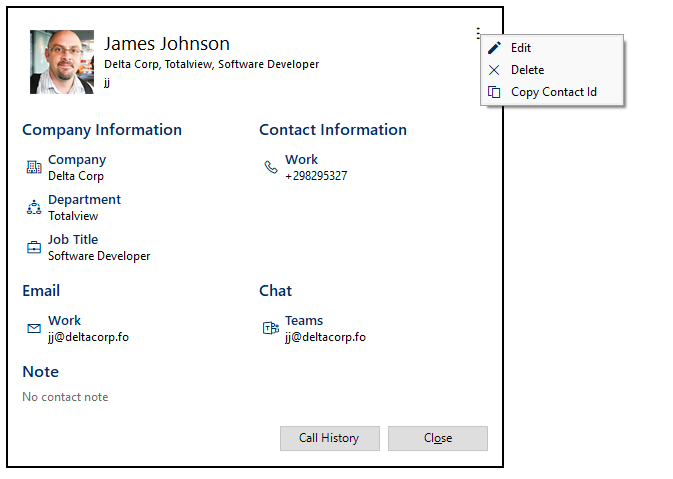
Task: Click the work email jj@deltacorp.fo under Email
Action: (88, 337)
